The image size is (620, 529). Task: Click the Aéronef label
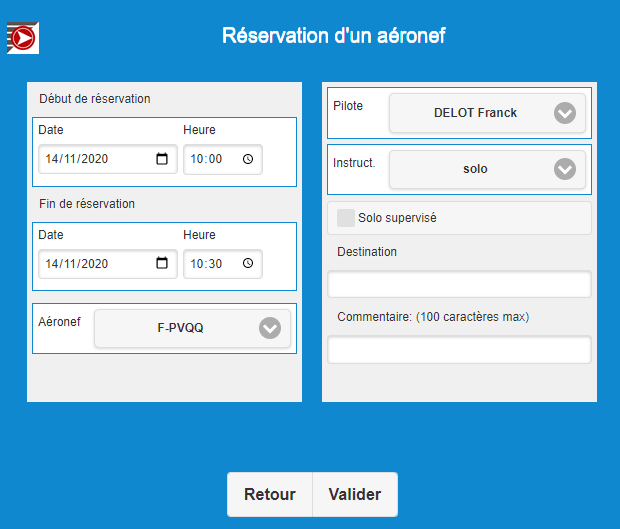[59, 321]
